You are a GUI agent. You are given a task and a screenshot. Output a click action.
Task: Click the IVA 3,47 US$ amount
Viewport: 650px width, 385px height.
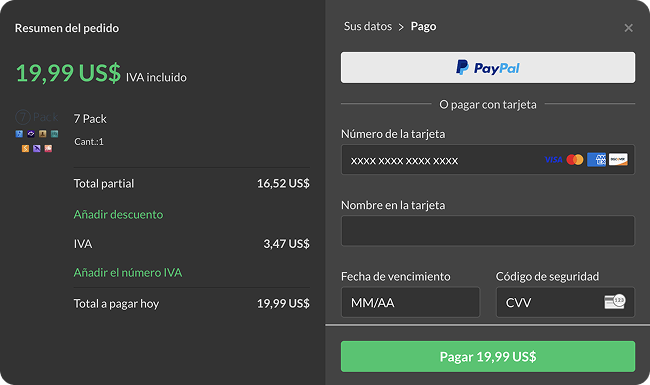[286, 244]
